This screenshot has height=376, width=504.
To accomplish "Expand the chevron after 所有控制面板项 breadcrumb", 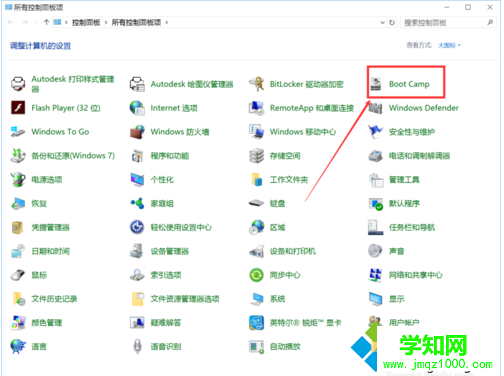I will click(x=167, y=23).
